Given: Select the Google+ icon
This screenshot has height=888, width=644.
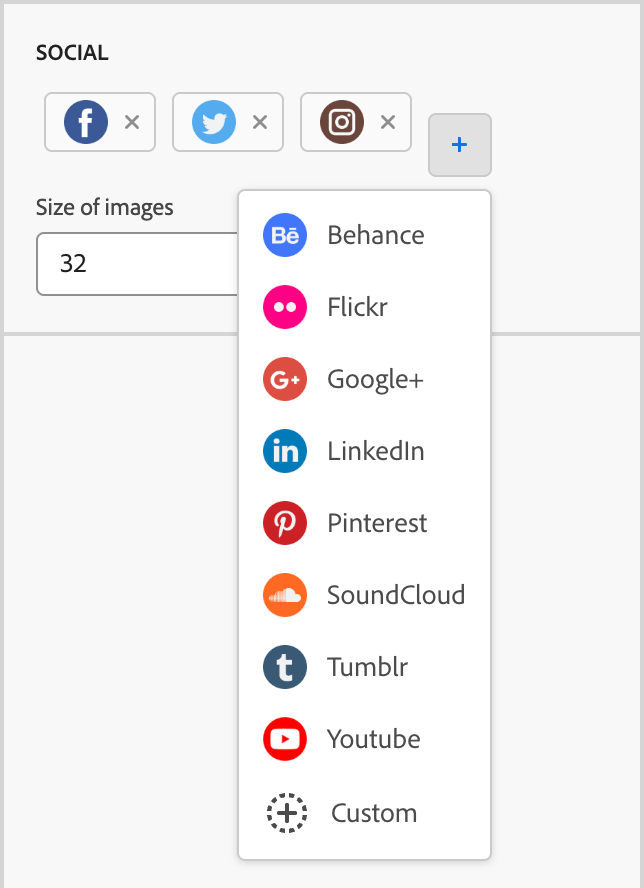Looking at the screenshot, I should tap(285, 379).
